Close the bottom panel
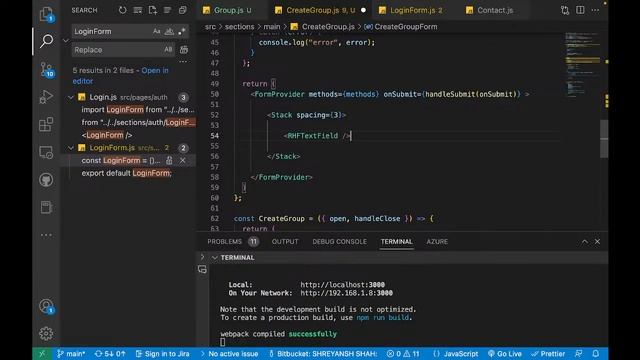The height and width of the screenshot is (360, 640). point(597,242)
